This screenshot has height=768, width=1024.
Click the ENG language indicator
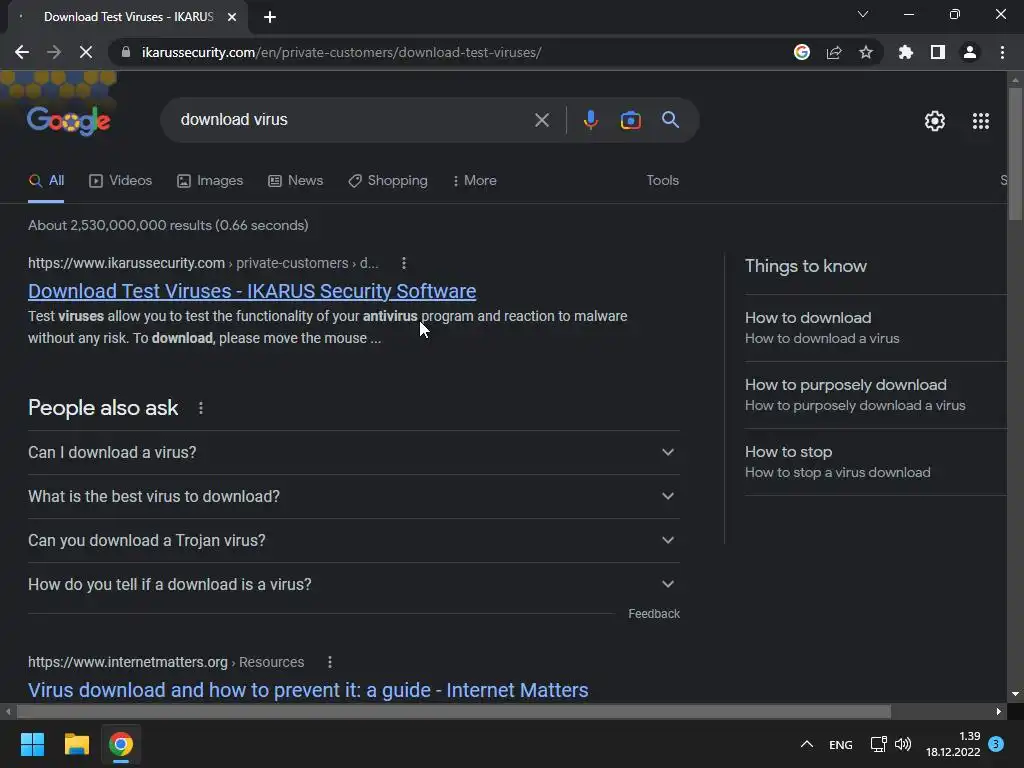coord(840,744)
